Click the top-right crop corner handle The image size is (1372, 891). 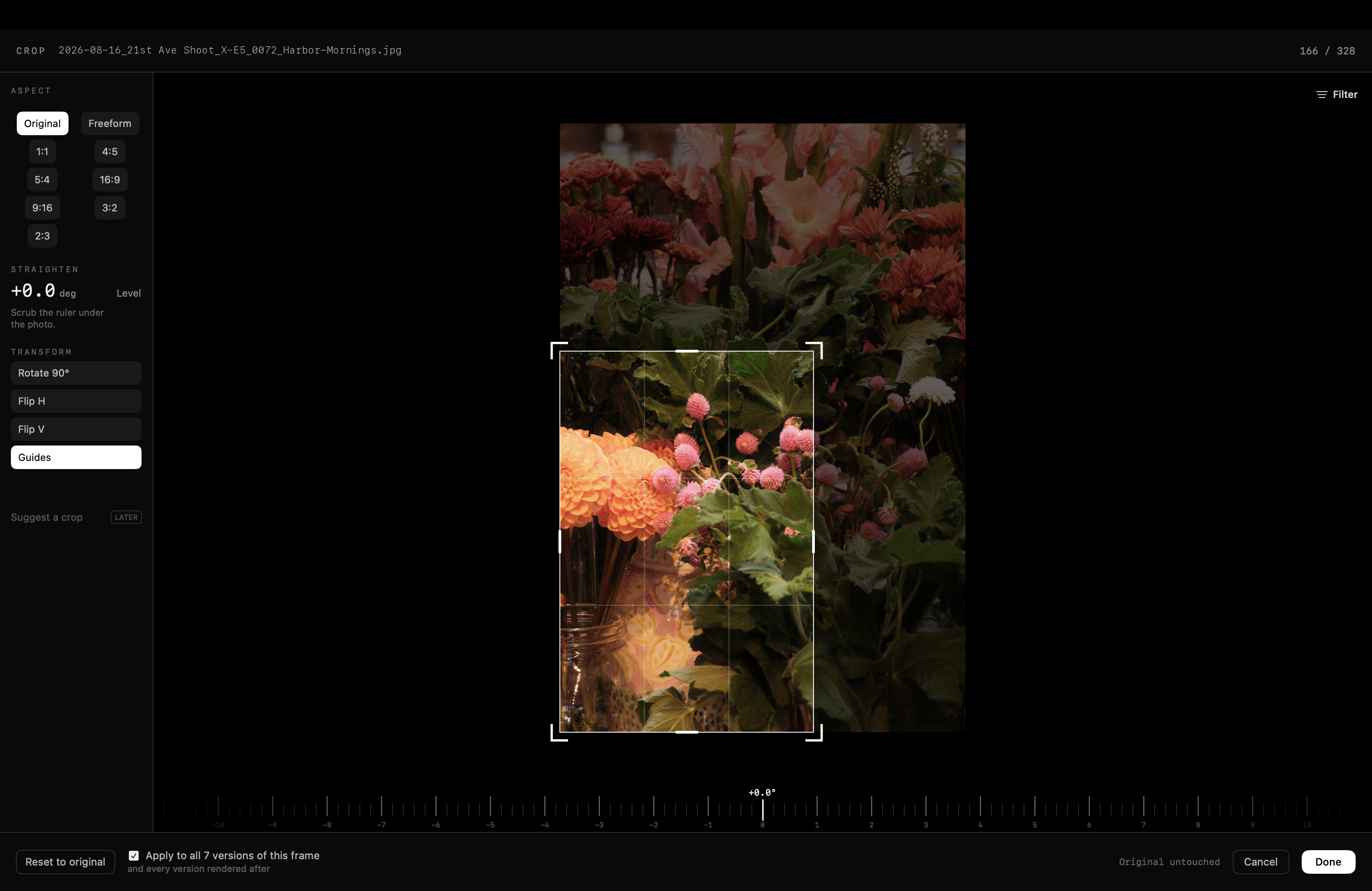[x=814, y=350]
